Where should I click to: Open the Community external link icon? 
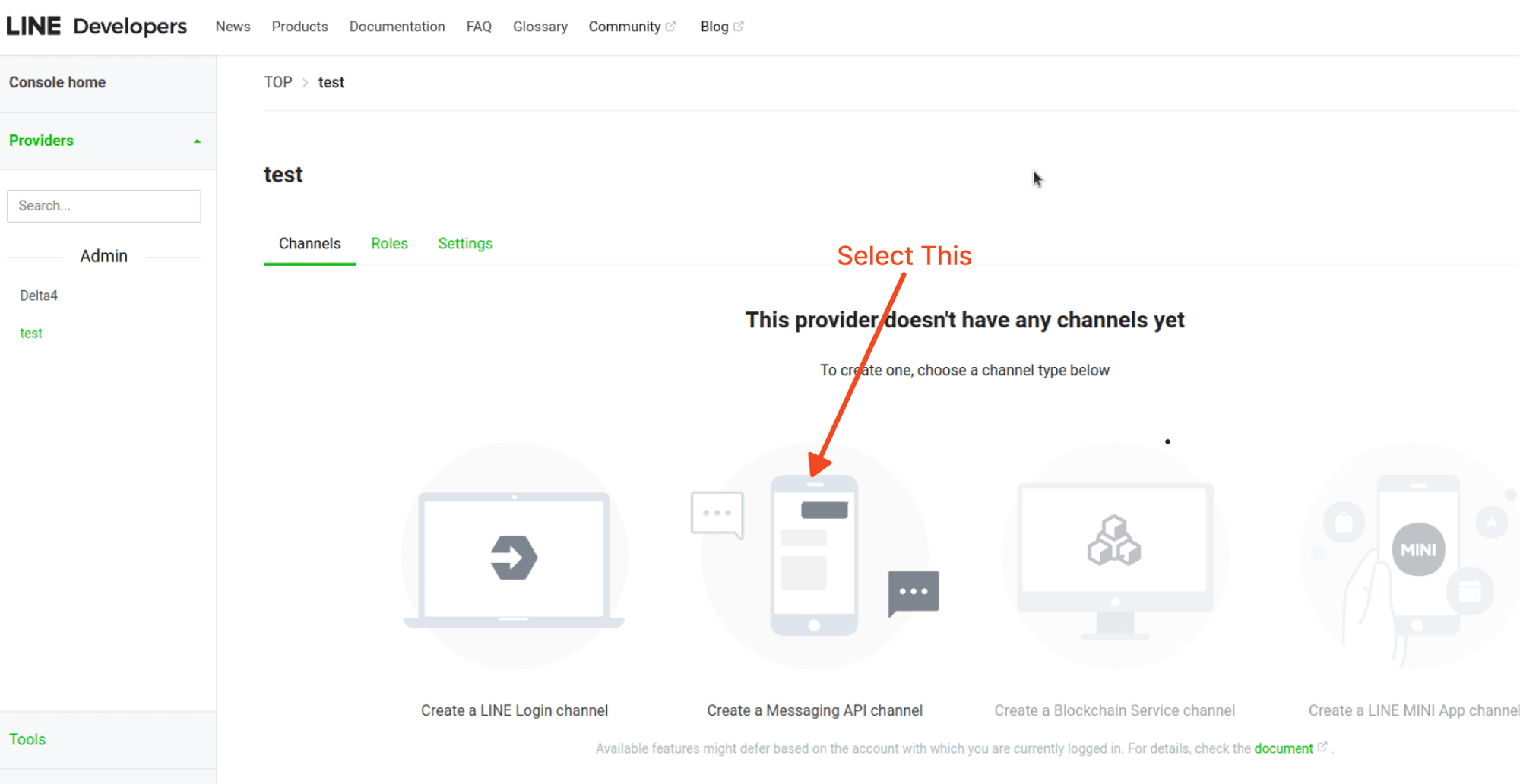tap(671, 26)
